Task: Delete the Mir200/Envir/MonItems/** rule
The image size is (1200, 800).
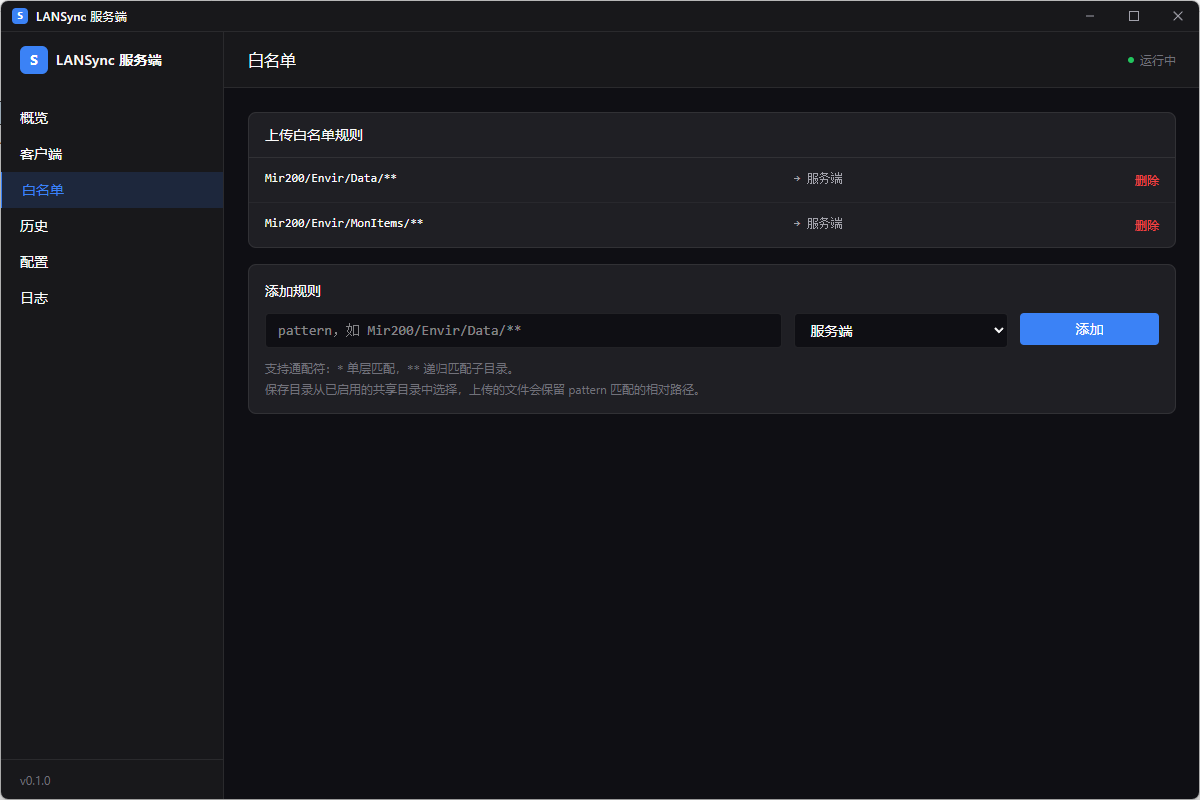Action: tap(1147, 226)
